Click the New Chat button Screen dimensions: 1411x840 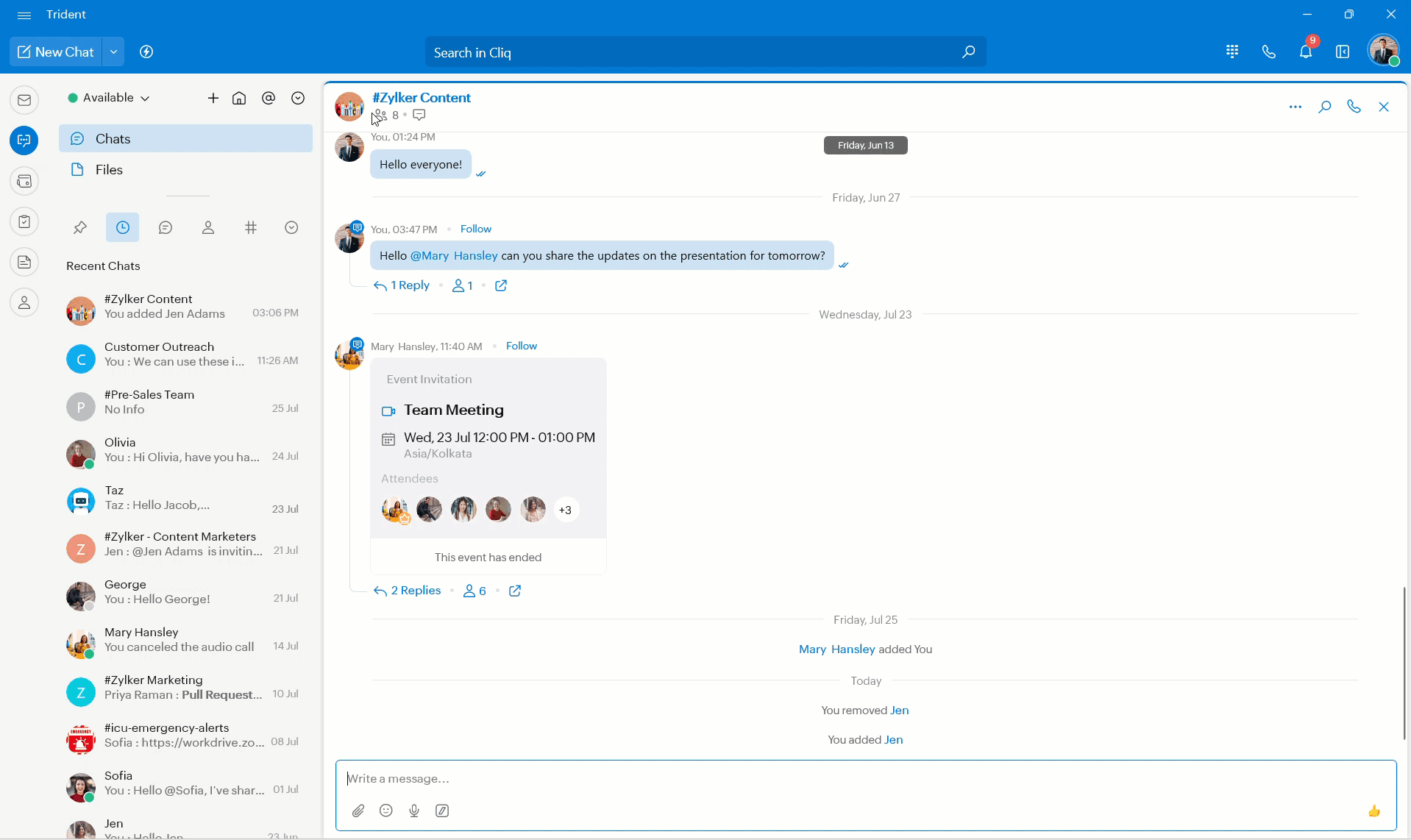coord(56,52)
